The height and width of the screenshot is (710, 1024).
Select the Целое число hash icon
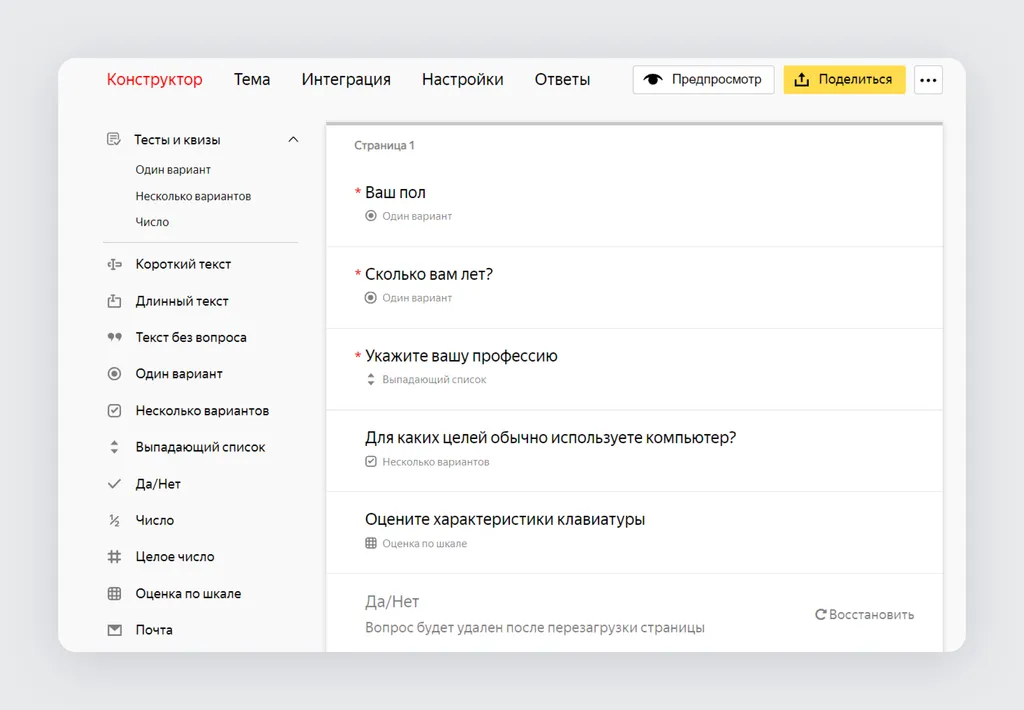pos(114,557)
